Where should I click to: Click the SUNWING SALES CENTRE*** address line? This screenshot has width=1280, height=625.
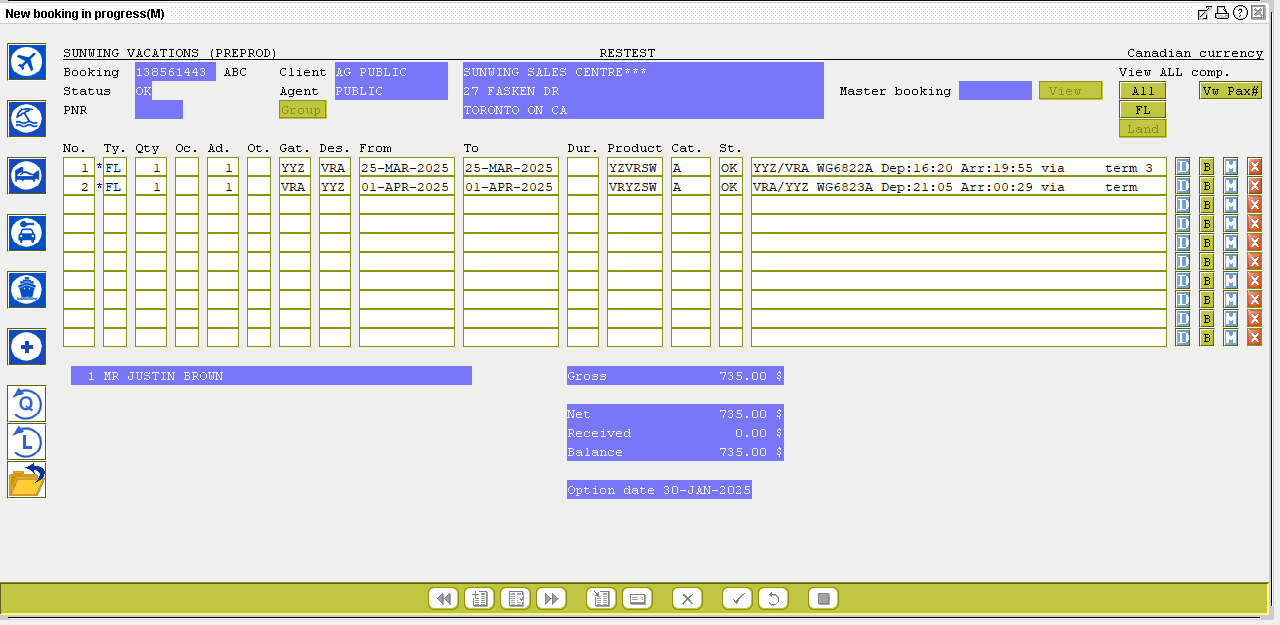[x=643, y=72]
